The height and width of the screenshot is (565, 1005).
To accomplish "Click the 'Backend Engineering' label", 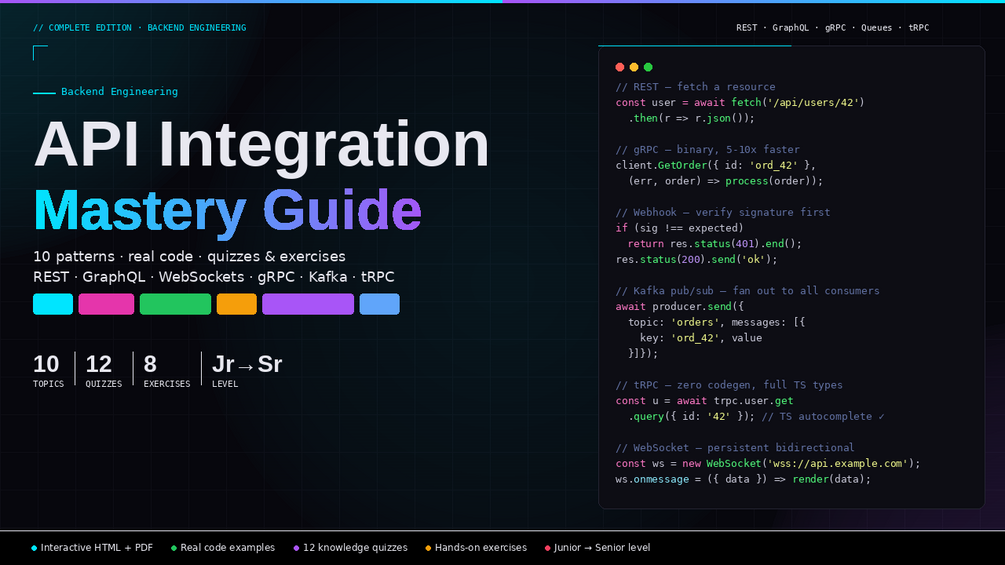I will 119,92.
